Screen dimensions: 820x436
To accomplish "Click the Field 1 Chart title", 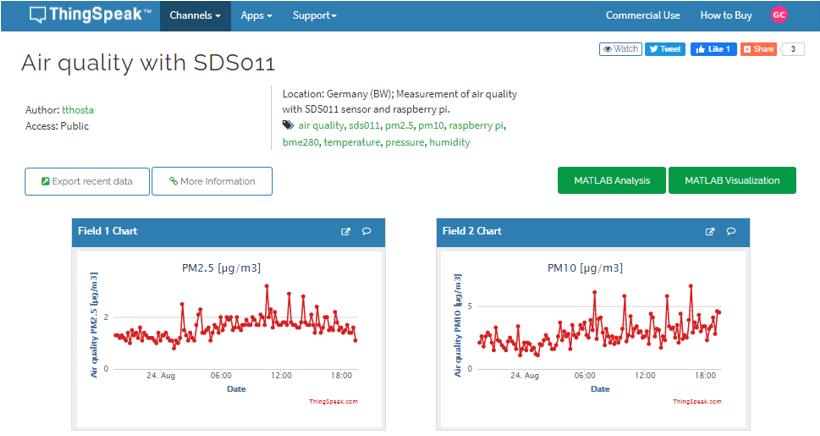I will tap(107, 231).
